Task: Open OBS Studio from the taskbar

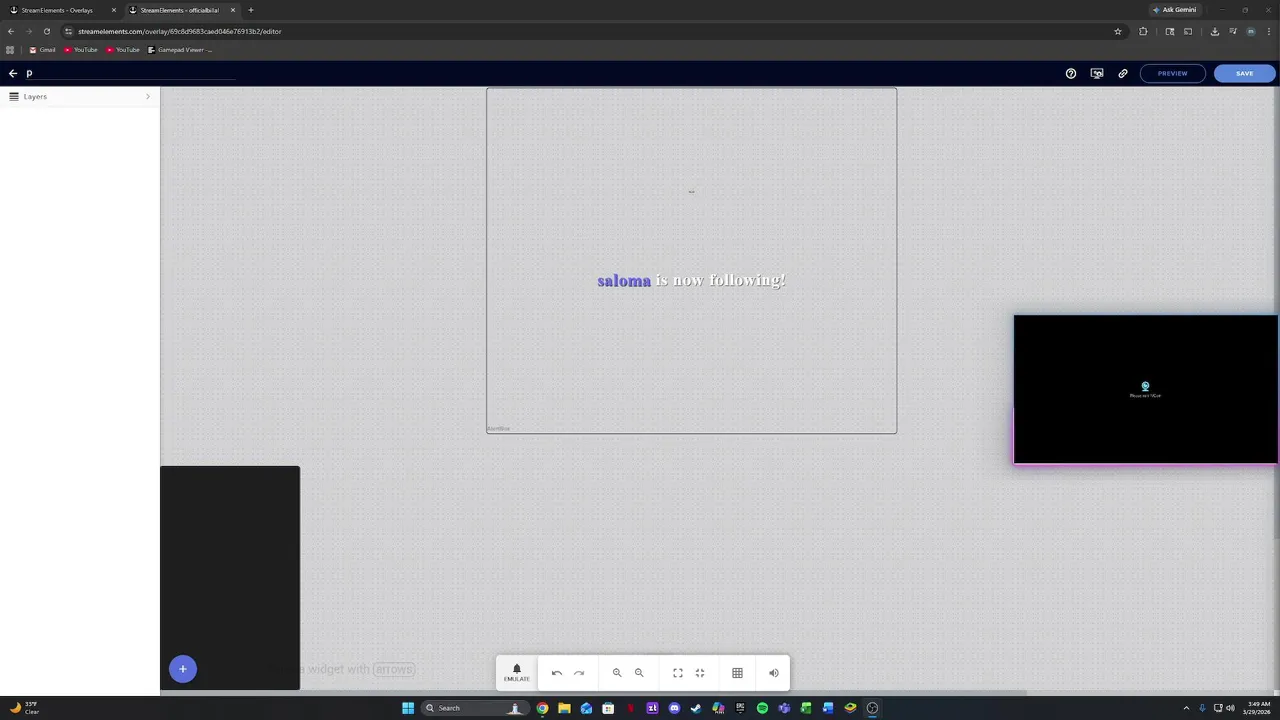Action: (872, 708)
